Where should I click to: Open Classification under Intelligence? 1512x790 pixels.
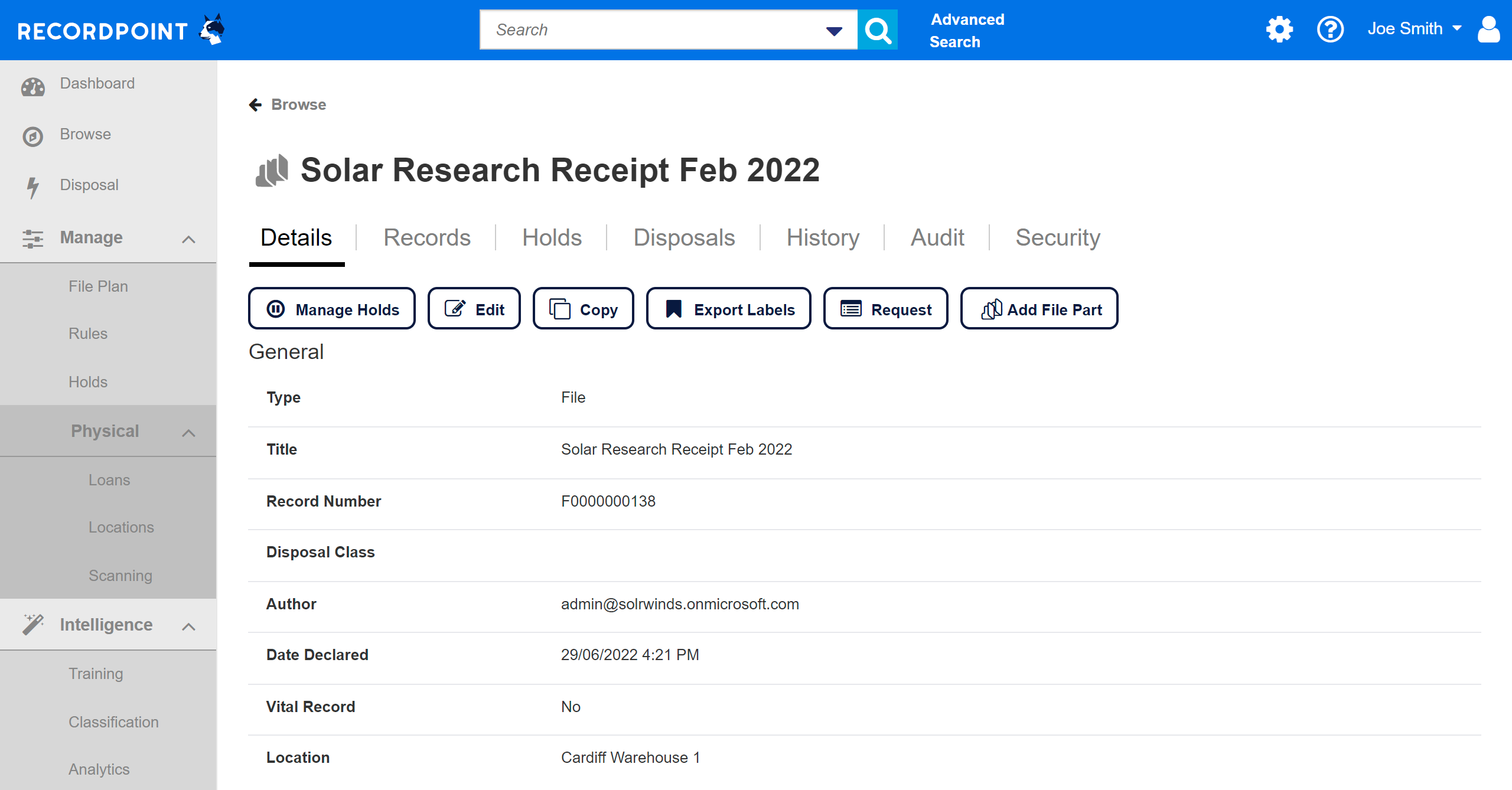tap(113, 722)
